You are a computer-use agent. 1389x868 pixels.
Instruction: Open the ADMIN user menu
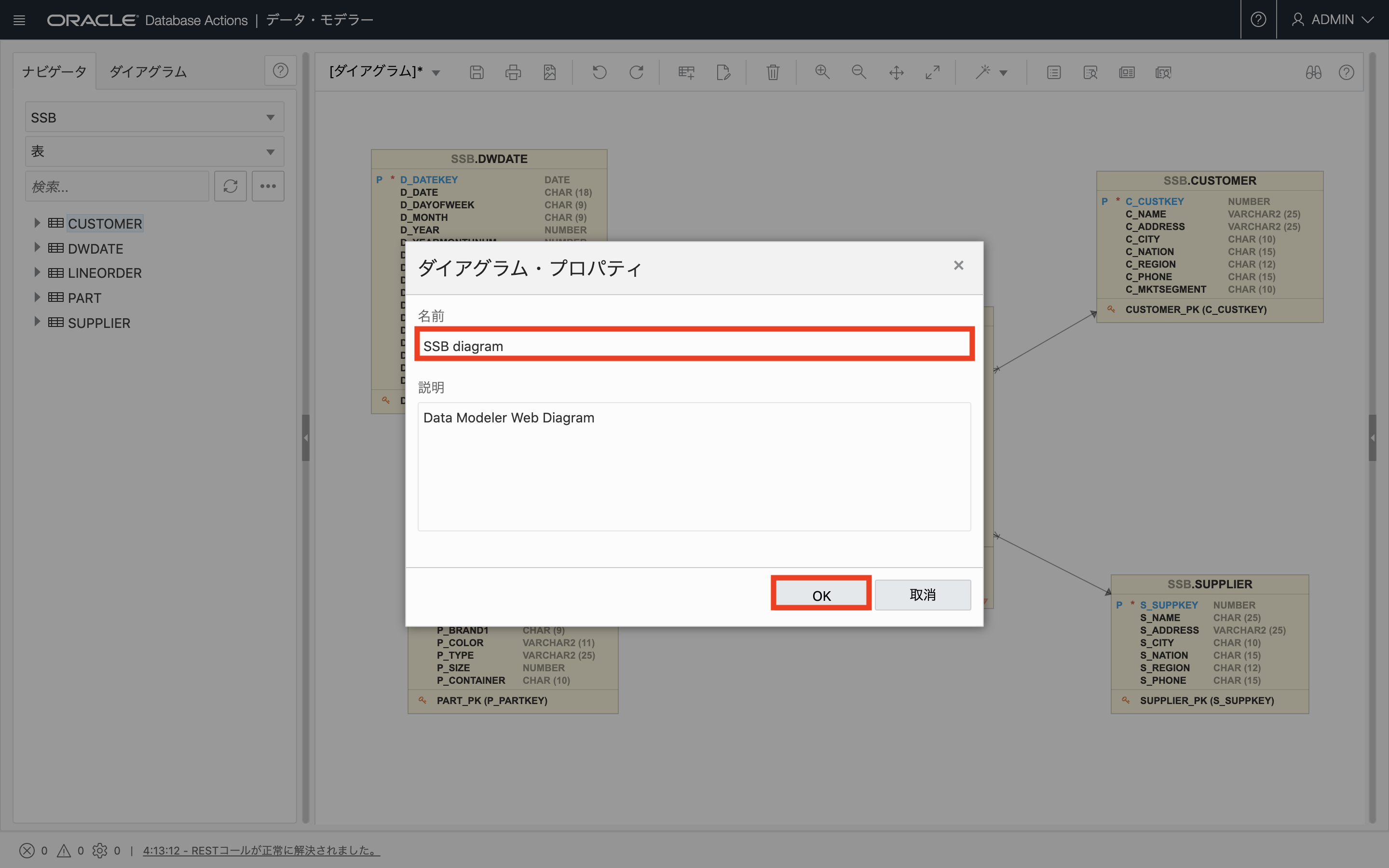click(1332, 19)
